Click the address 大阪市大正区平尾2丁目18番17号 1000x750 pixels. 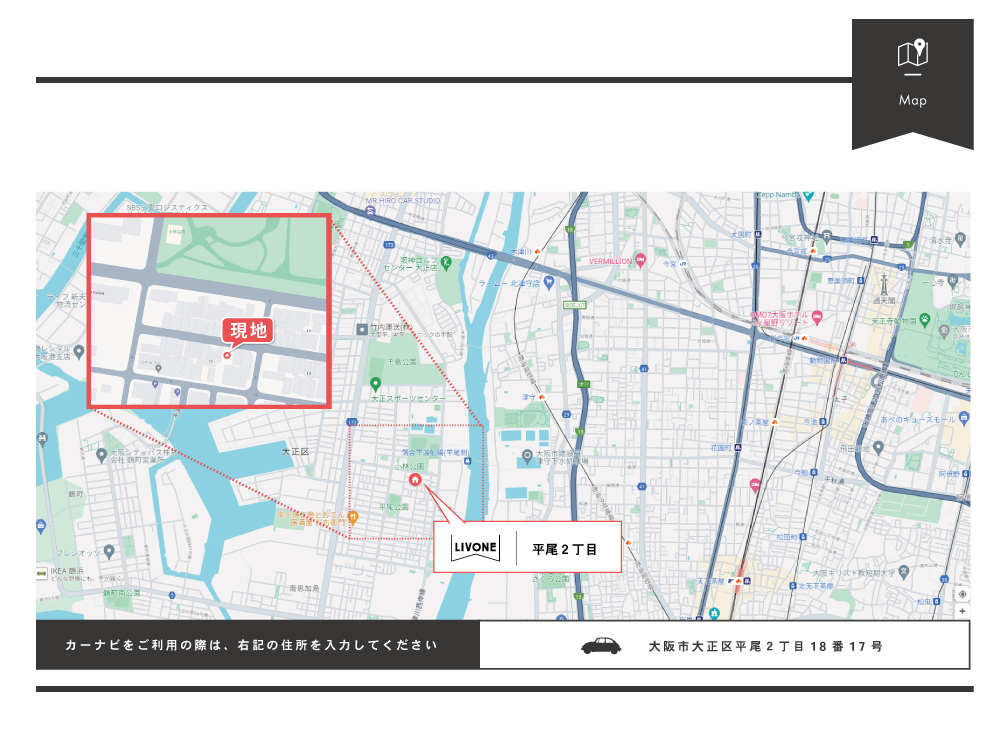coord(765,646)
